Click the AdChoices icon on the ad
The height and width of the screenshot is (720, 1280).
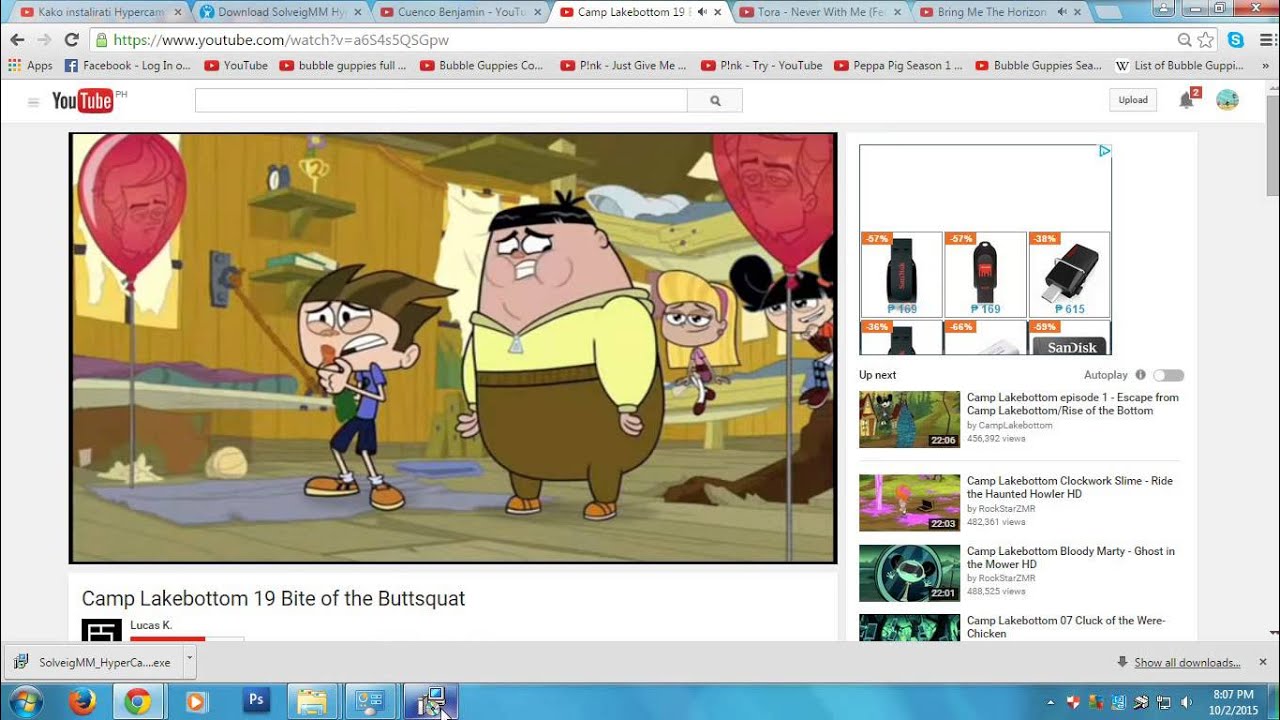pos(1104,151)
